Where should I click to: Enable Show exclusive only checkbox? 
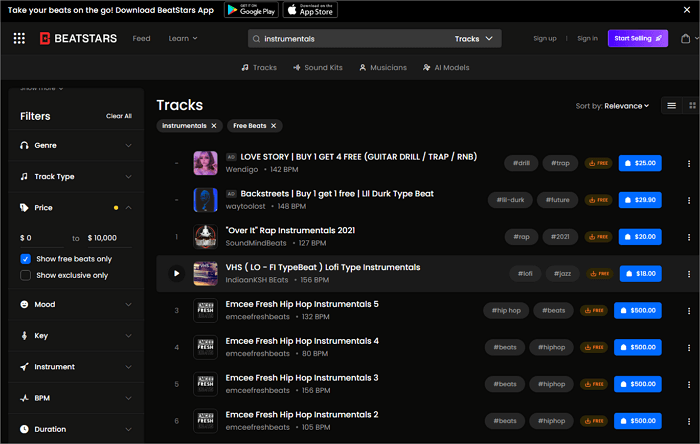tap(26, 275)
